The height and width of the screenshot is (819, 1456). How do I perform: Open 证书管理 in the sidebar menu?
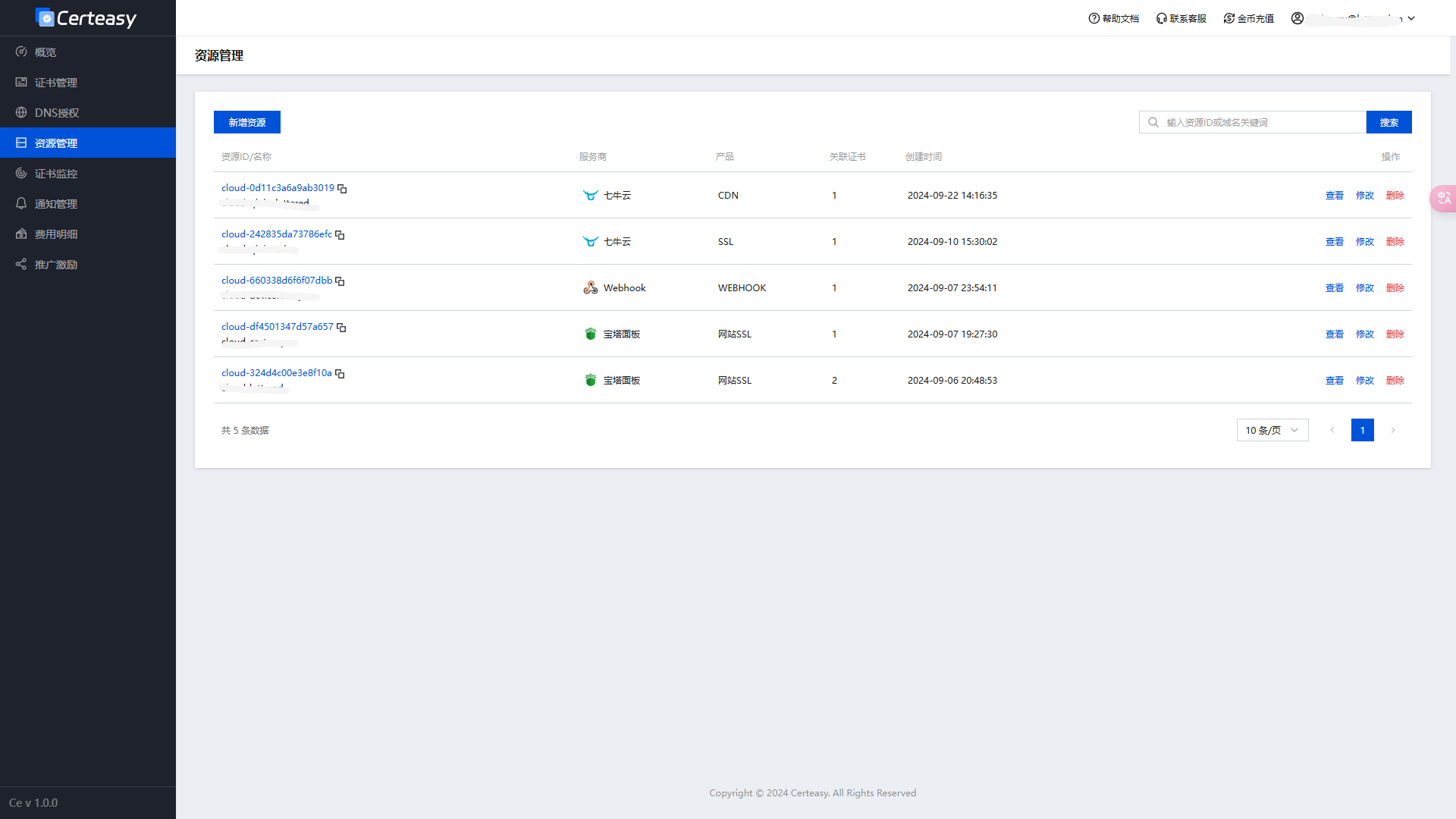coord(88,82)
